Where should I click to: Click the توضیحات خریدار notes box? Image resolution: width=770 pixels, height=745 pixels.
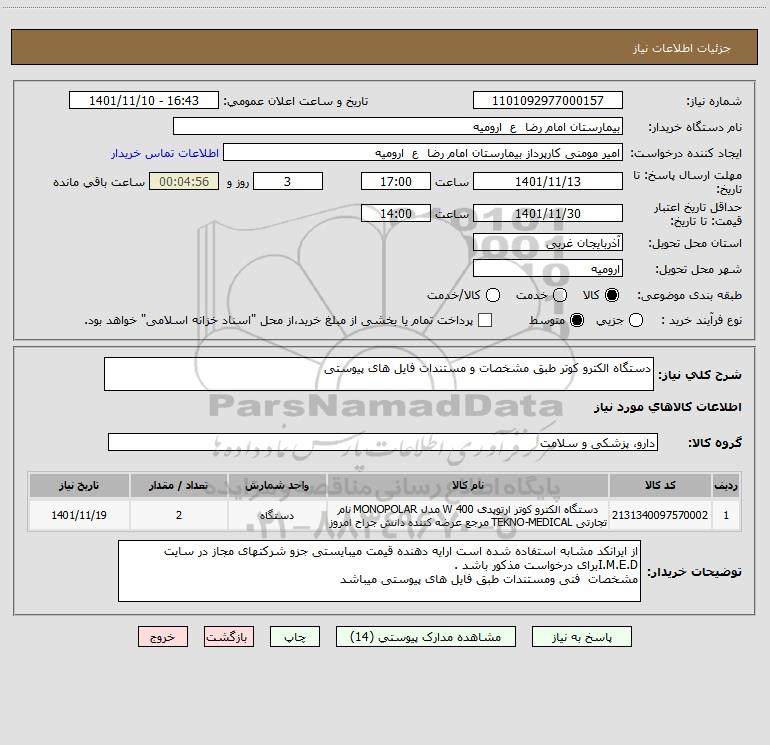379,571
